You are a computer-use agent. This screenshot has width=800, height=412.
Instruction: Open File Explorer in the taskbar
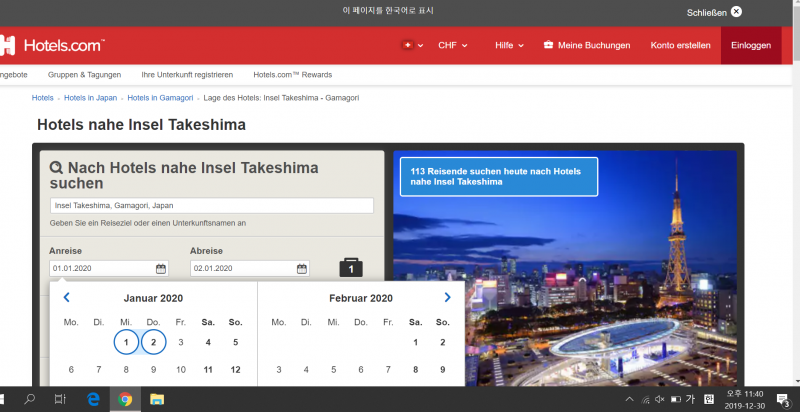(157, 399)
